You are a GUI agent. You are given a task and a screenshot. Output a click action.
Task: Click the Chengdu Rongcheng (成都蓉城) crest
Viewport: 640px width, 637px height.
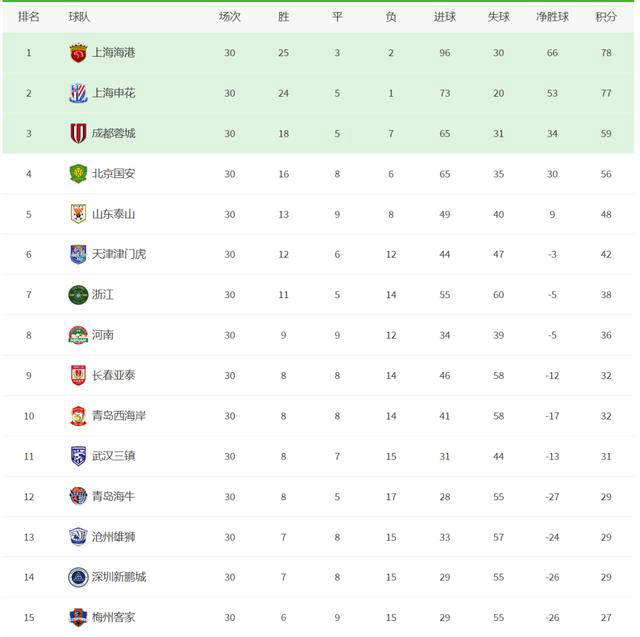pos(78,133)
